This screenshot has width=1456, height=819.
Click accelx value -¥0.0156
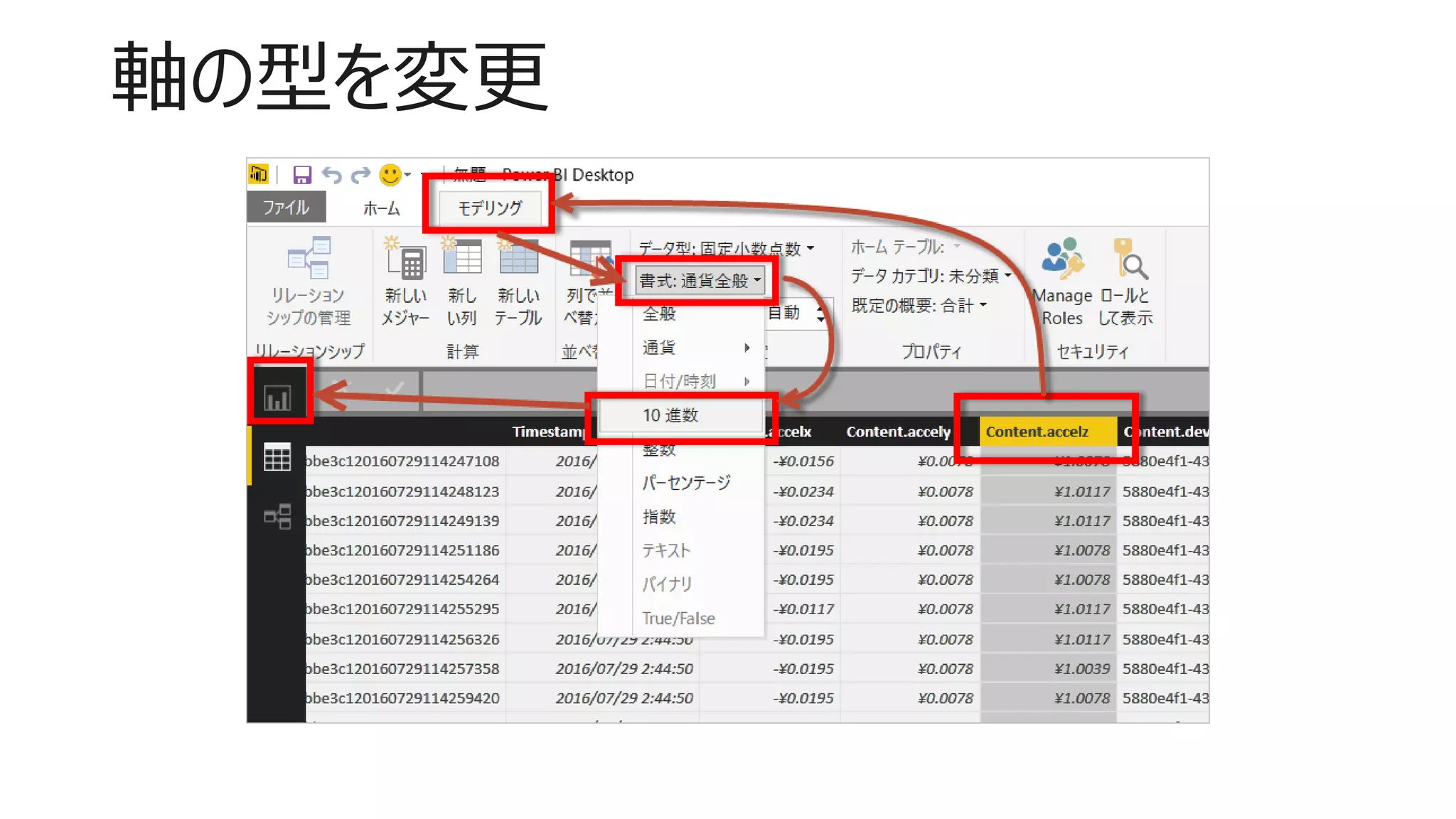coord(803,461)
